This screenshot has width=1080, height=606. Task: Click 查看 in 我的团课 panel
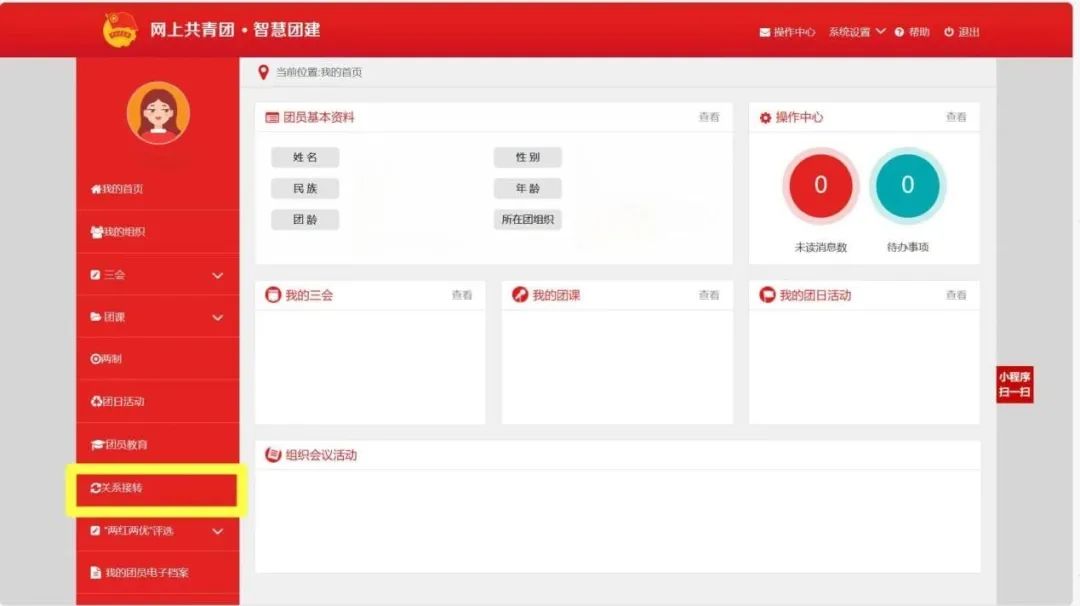pyautogui.click(x=709, y=295)
